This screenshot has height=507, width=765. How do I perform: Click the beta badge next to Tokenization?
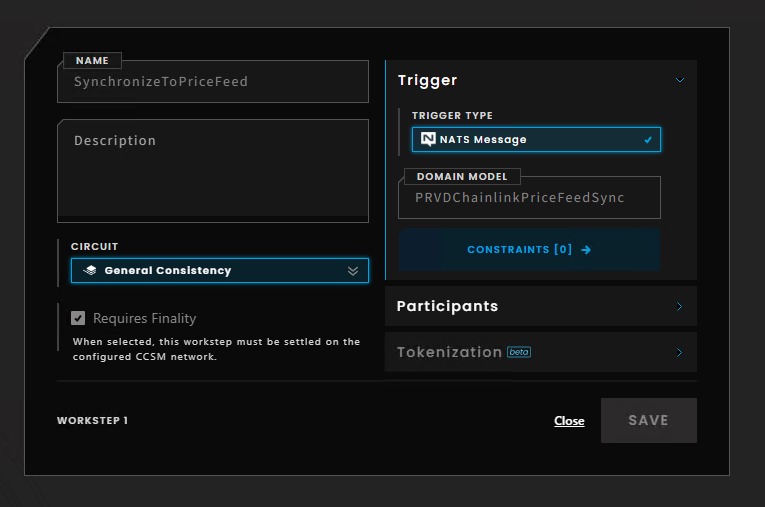(519, 352)
